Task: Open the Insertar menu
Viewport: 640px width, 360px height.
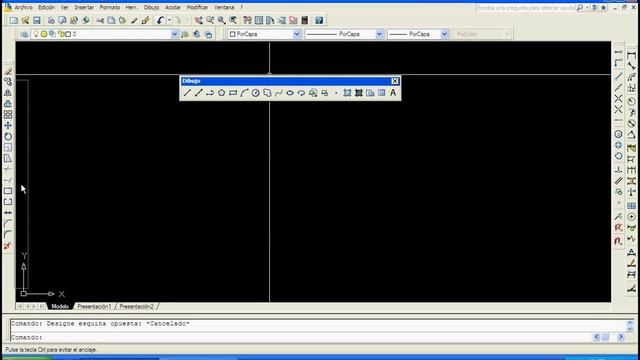Action: pyautogui.click(x=84, y=7)
